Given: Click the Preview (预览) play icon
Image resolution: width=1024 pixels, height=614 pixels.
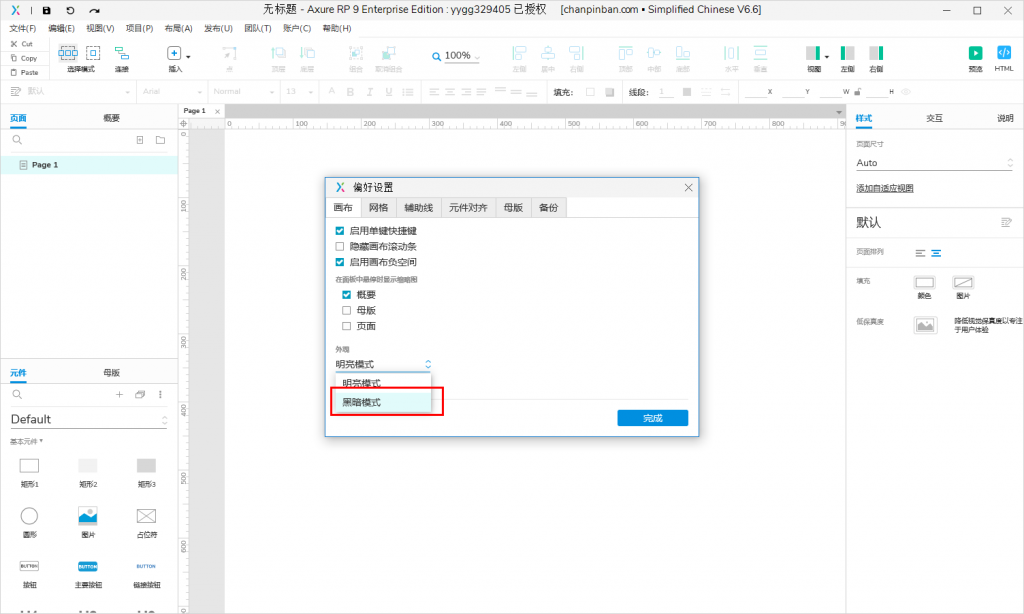Looking at the screenshot, I should tap(975, 53).
